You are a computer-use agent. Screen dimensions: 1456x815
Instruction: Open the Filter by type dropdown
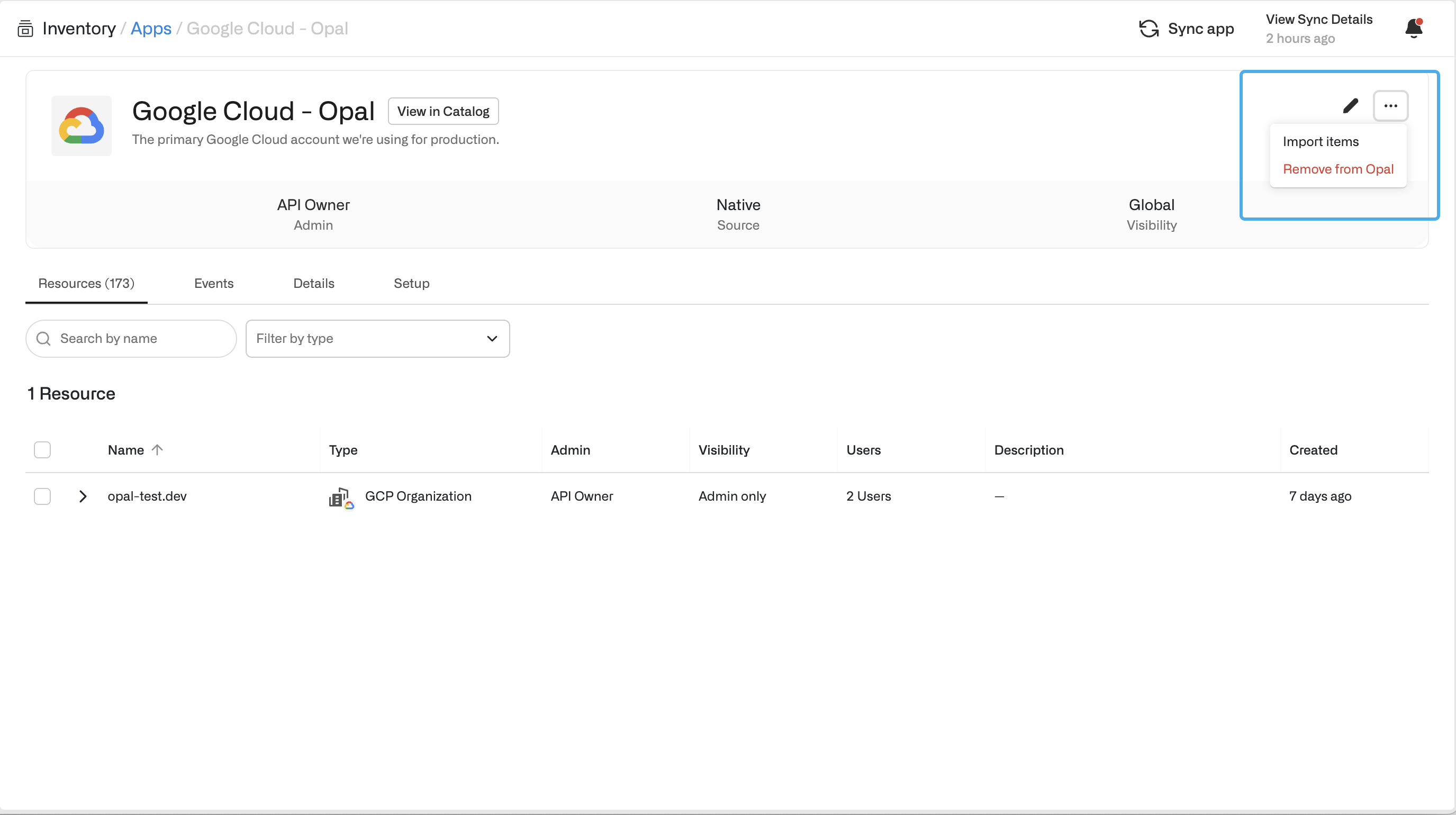pos(377,339)
